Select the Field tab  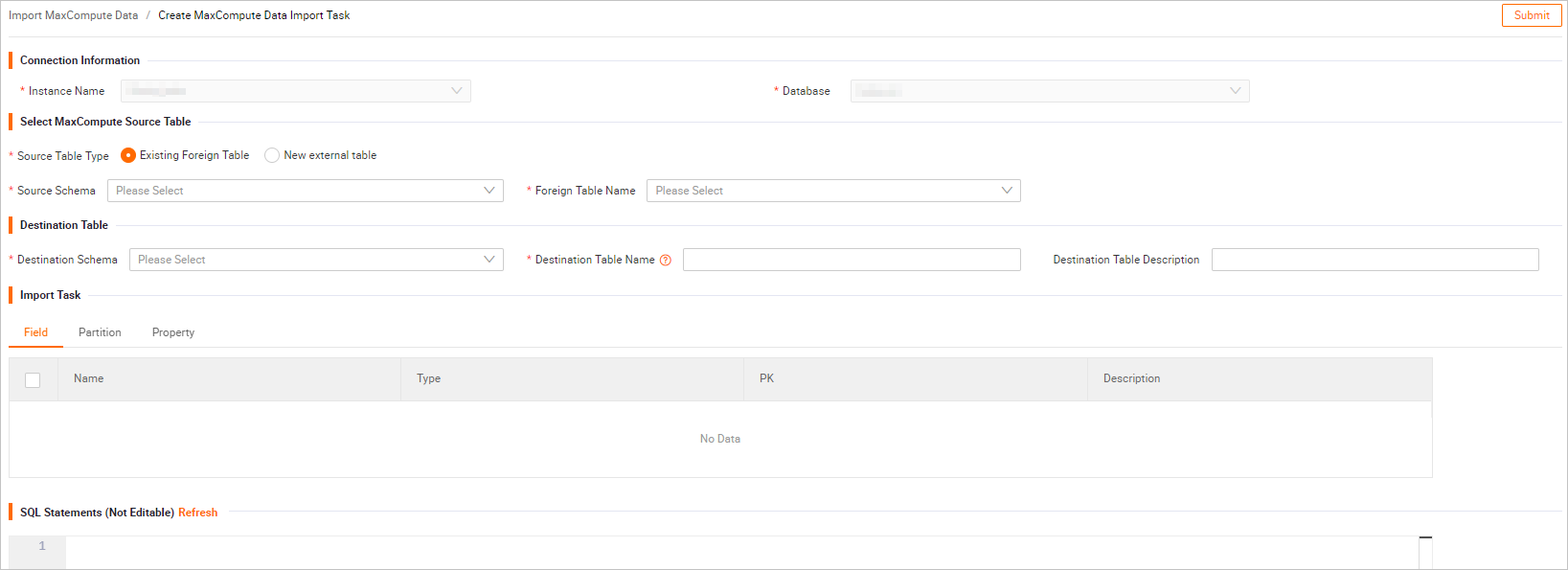click(x=35, y=332)
